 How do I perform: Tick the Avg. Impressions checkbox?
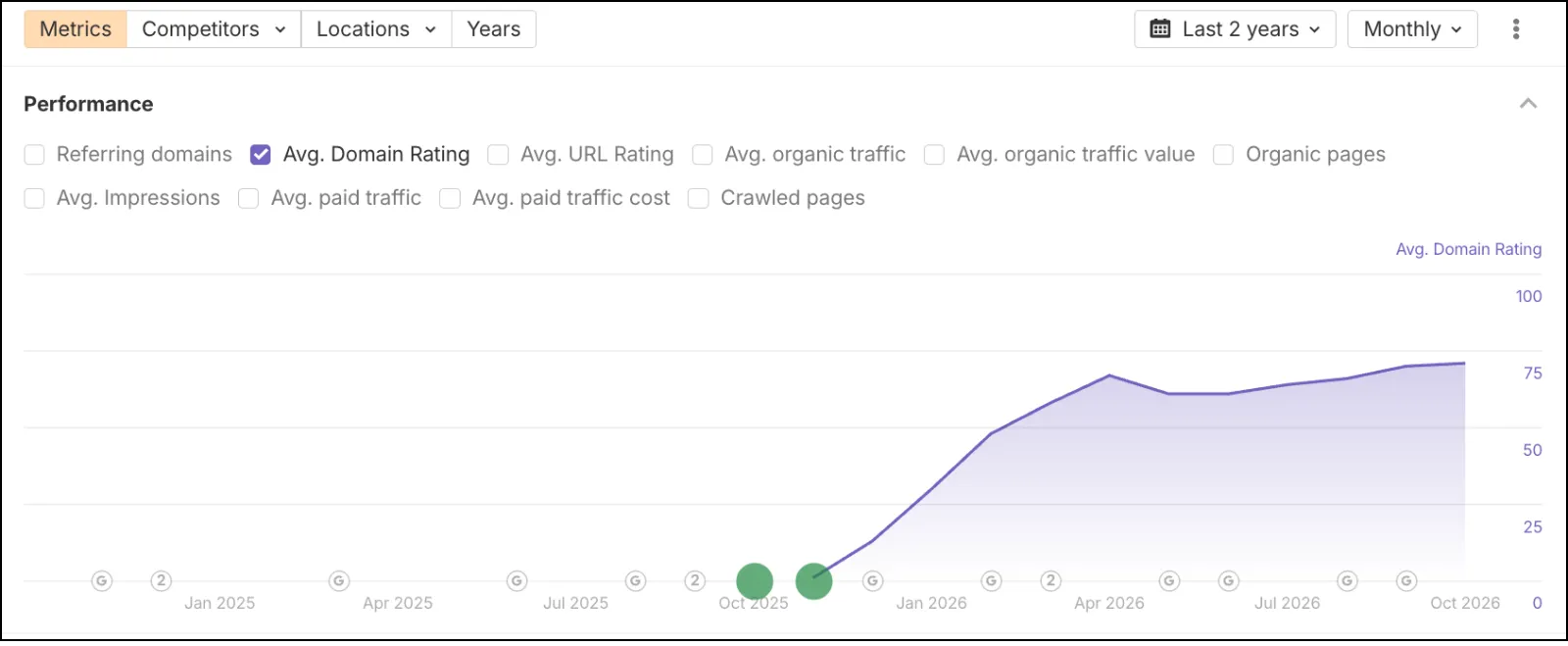pyautogui.click(x=34, y=199)
